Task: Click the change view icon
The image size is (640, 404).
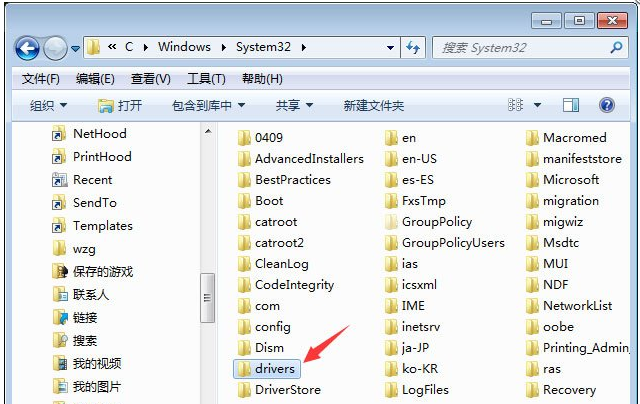Action: coord(516,105)
